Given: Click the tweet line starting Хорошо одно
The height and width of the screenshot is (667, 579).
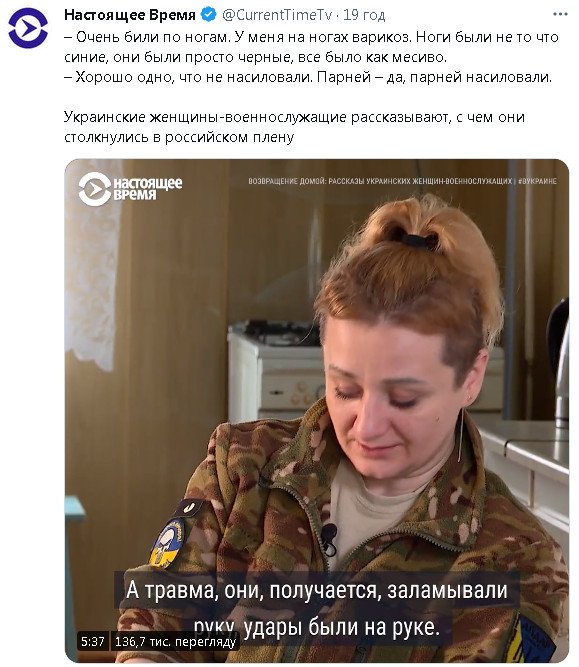Looking at the screenshot, I should (308, 77).
